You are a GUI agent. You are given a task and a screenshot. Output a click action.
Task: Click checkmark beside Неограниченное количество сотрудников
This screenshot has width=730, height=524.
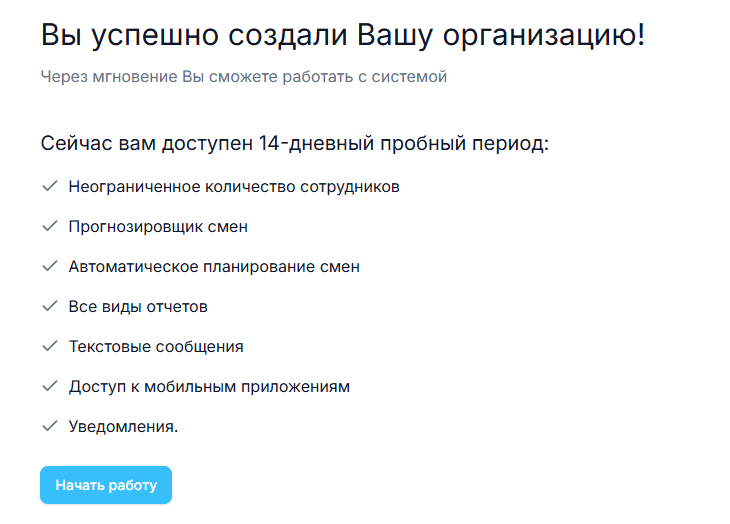[49, 186]
